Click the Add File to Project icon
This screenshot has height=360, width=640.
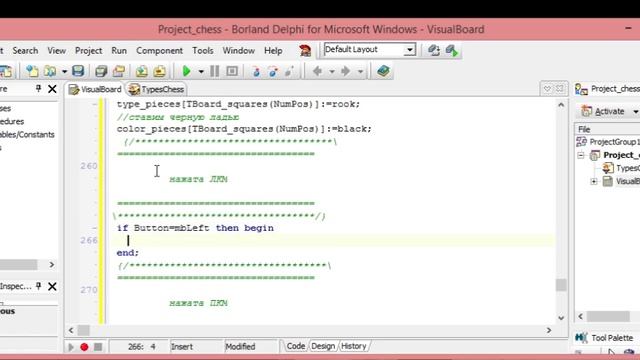click(x=142, y=71)
